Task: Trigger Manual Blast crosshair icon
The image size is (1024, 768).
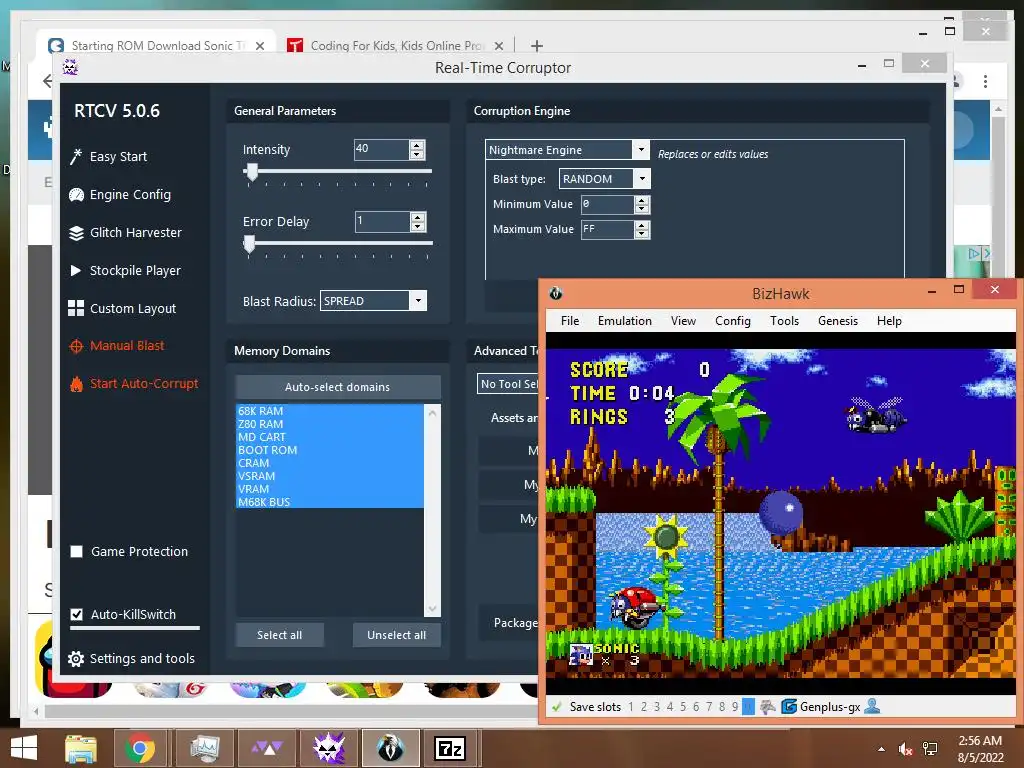Action: coord(76,346)
